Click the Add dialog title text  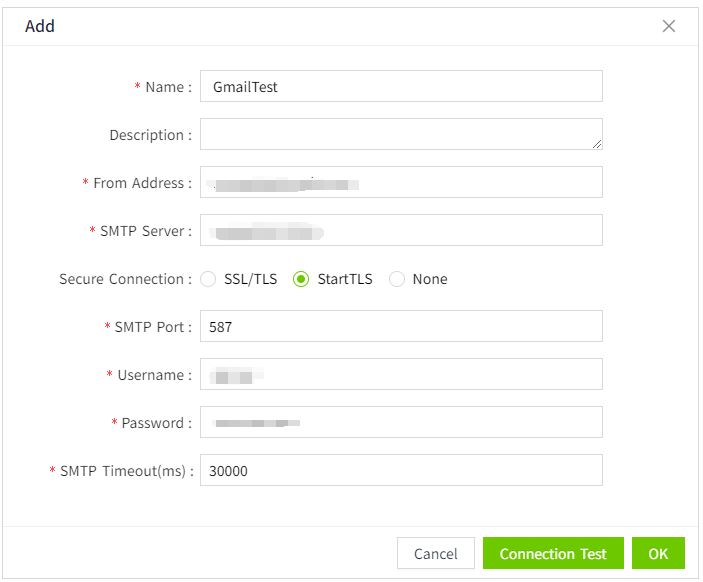coord(40,26)
